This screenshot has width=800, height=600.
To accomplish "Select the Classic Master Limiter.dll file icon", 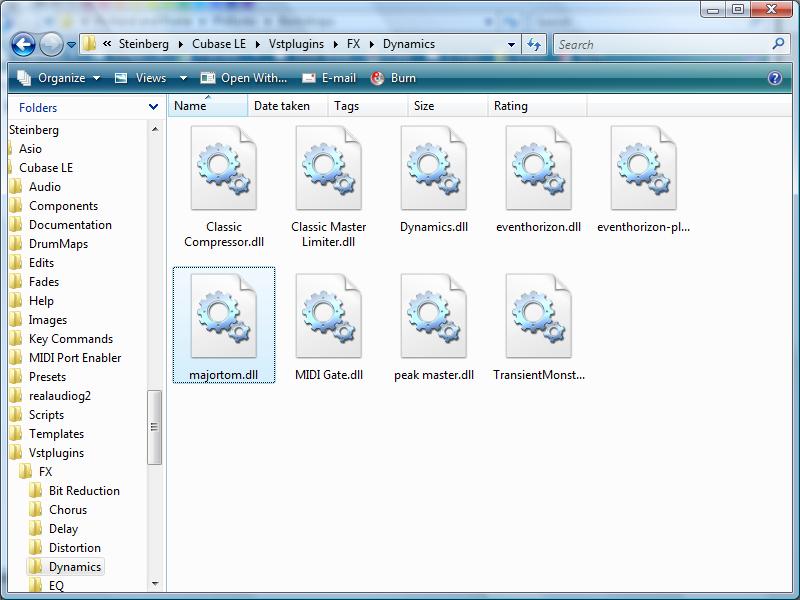I will click(x=329, y=168).
